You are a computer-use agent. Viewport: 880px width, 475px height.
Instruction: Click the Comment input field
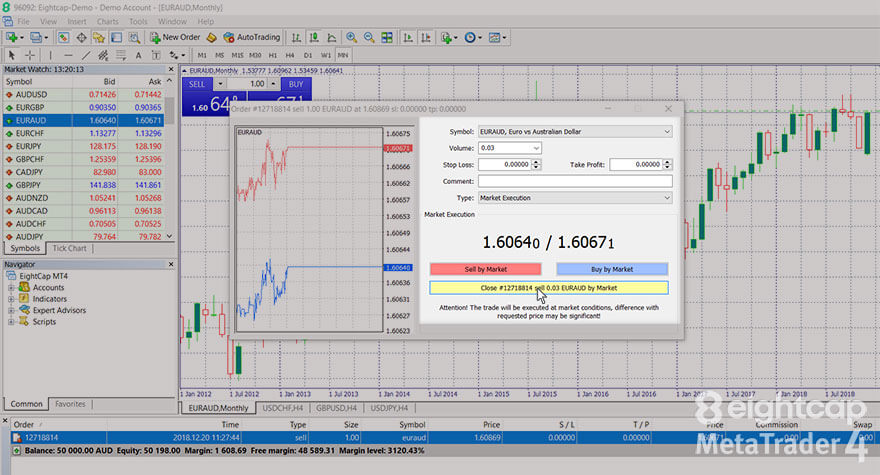coord(575,181)
